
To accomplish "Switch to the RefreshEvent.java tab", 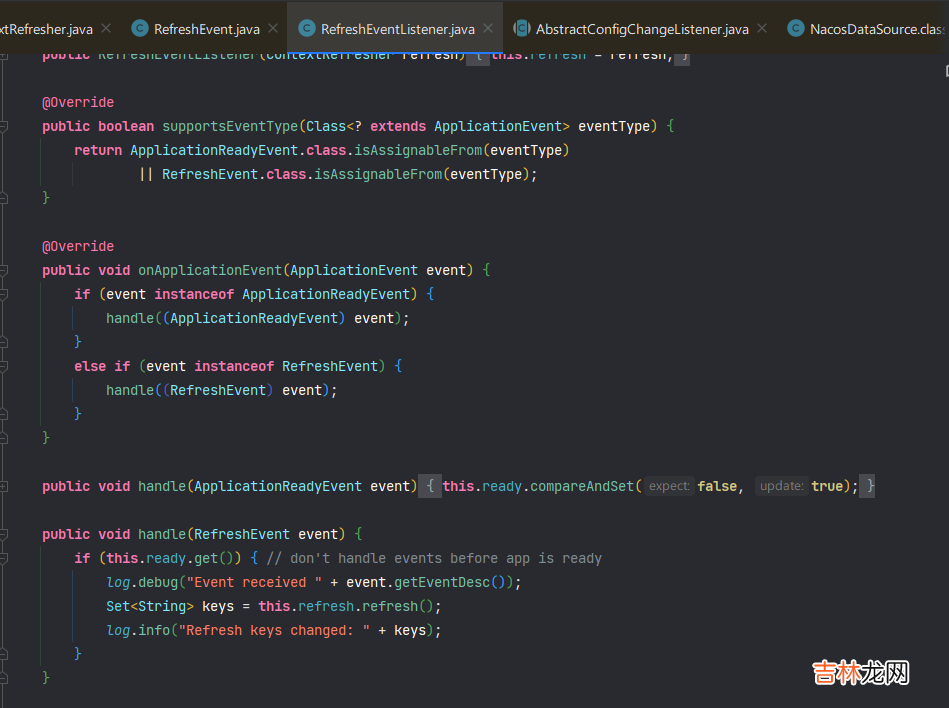I will pos(206,29).
